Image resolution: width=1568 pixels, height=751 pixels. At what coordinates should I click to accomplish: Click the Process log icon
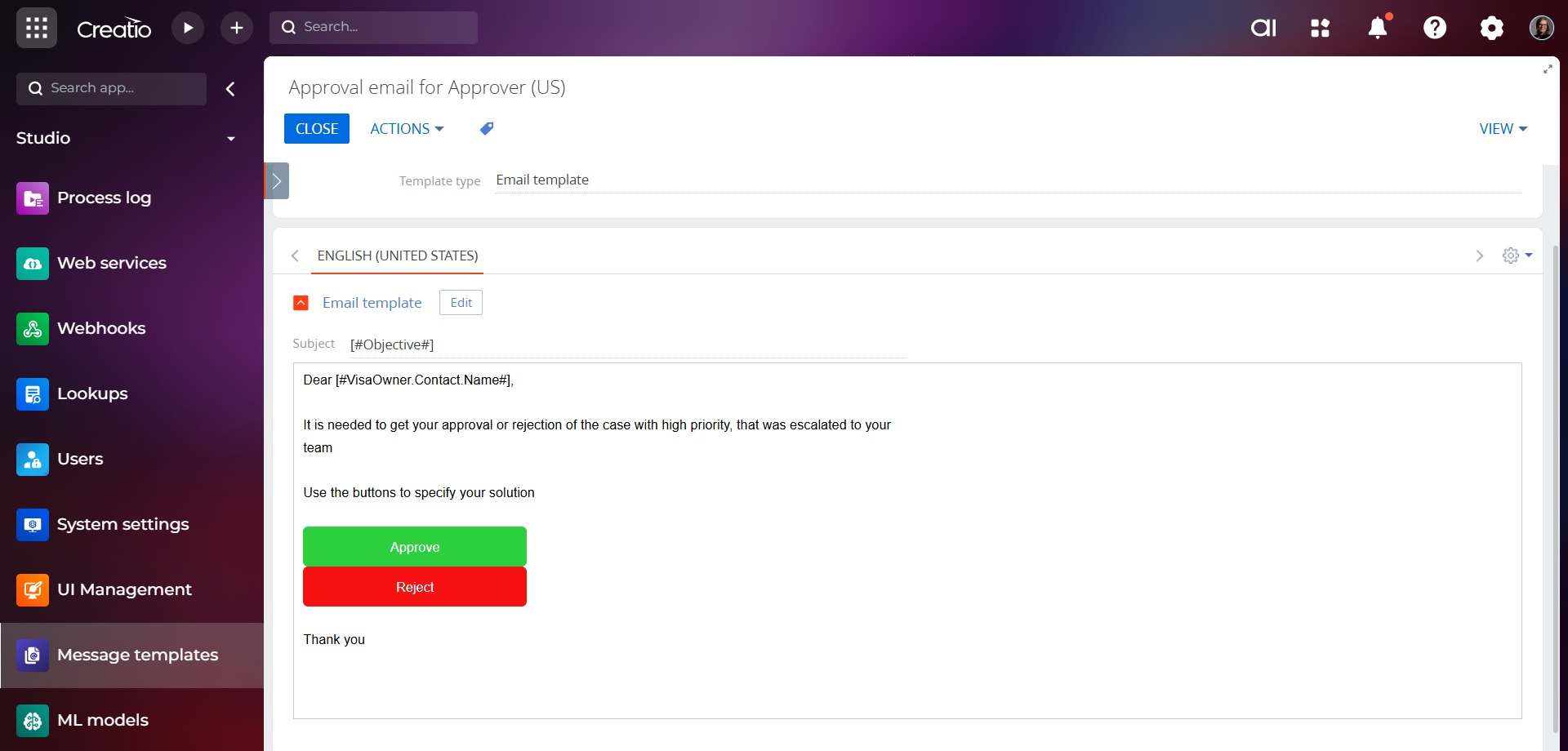point(33,198)
